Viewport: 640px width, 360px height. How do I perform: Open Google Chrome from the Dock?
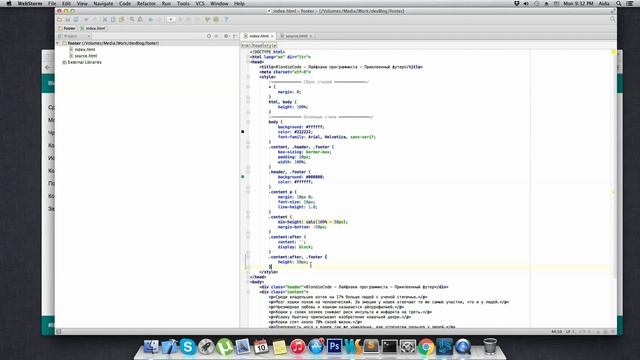[x=426, y=347]
